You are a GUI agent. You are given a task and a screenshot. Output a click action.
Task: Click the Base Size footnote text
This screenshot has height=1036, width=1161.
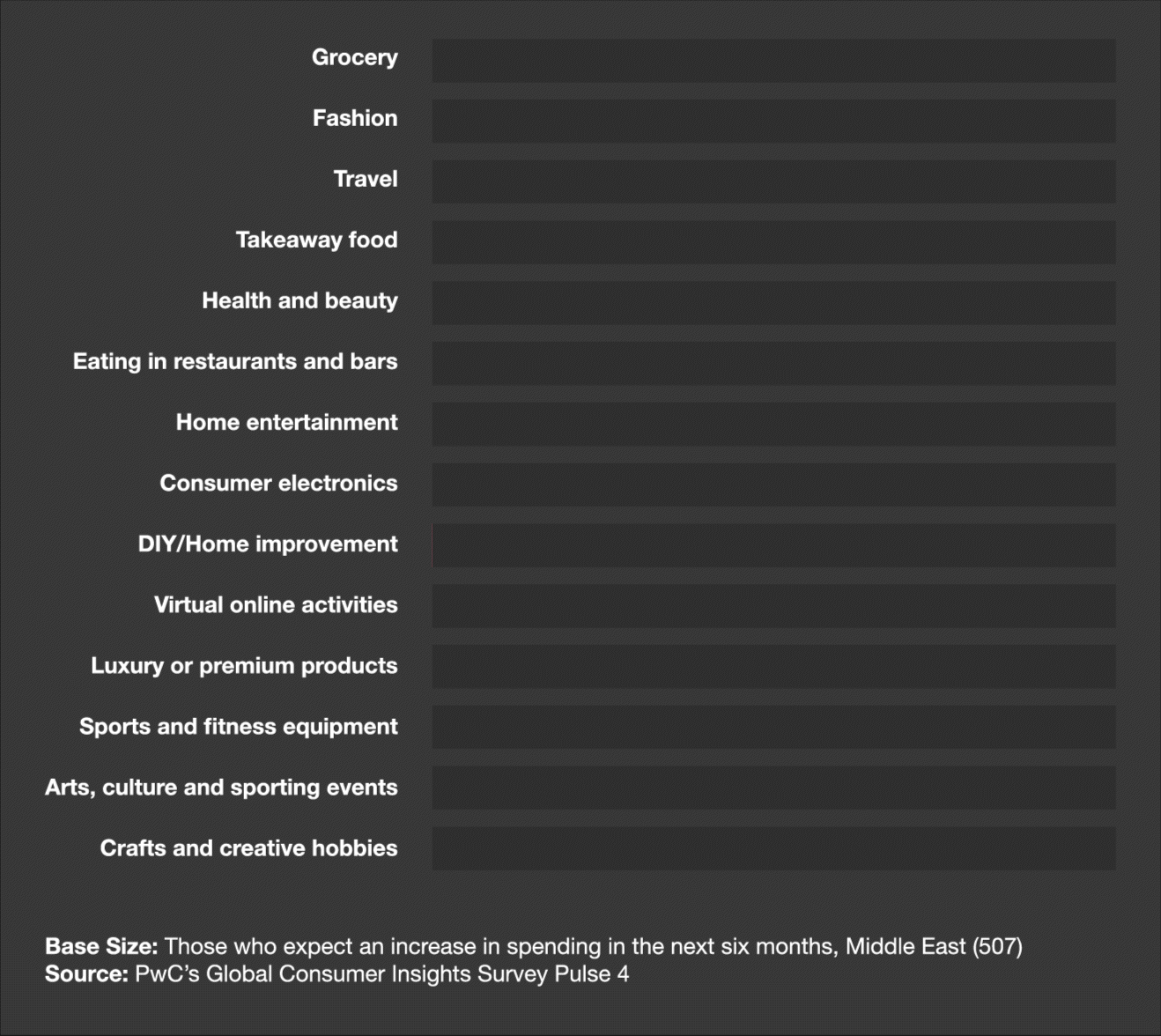(533, 947)
